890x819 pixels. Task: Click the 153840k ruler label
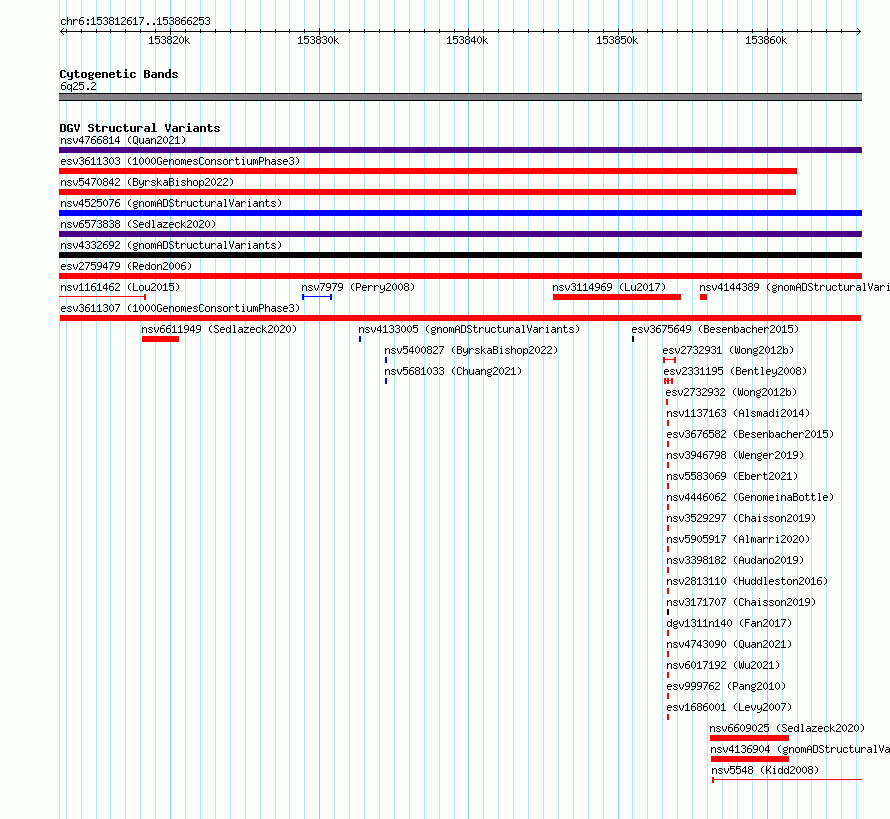coord(467,40)
